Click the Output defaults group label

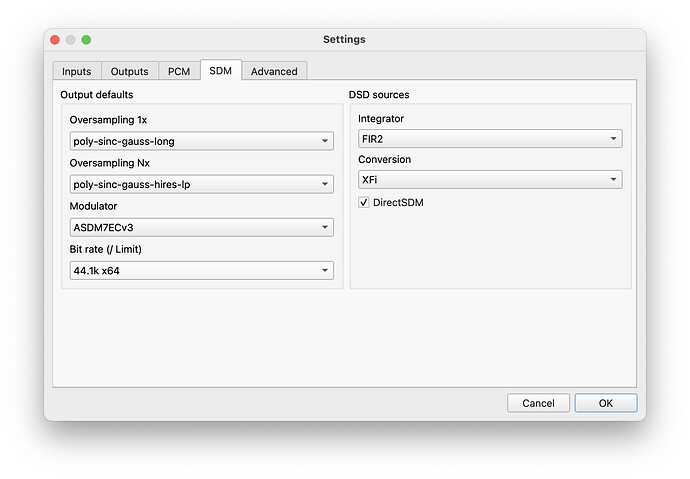(x=97, y=95)
